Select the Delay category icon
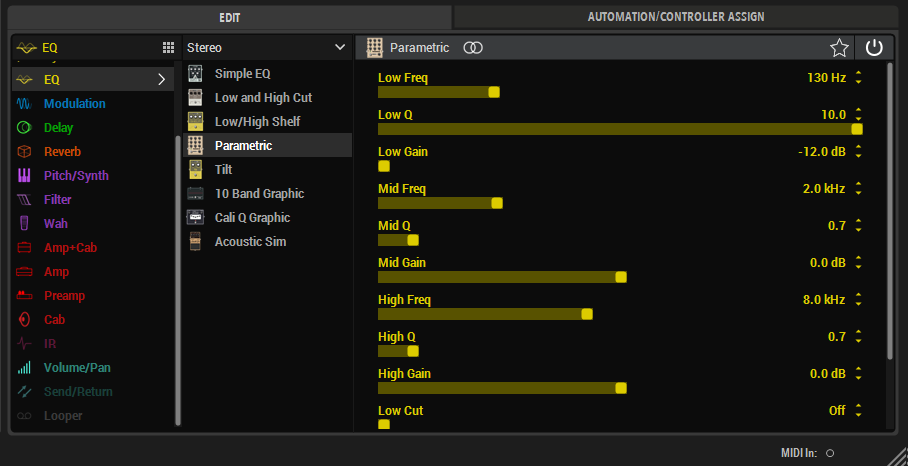 25,128
